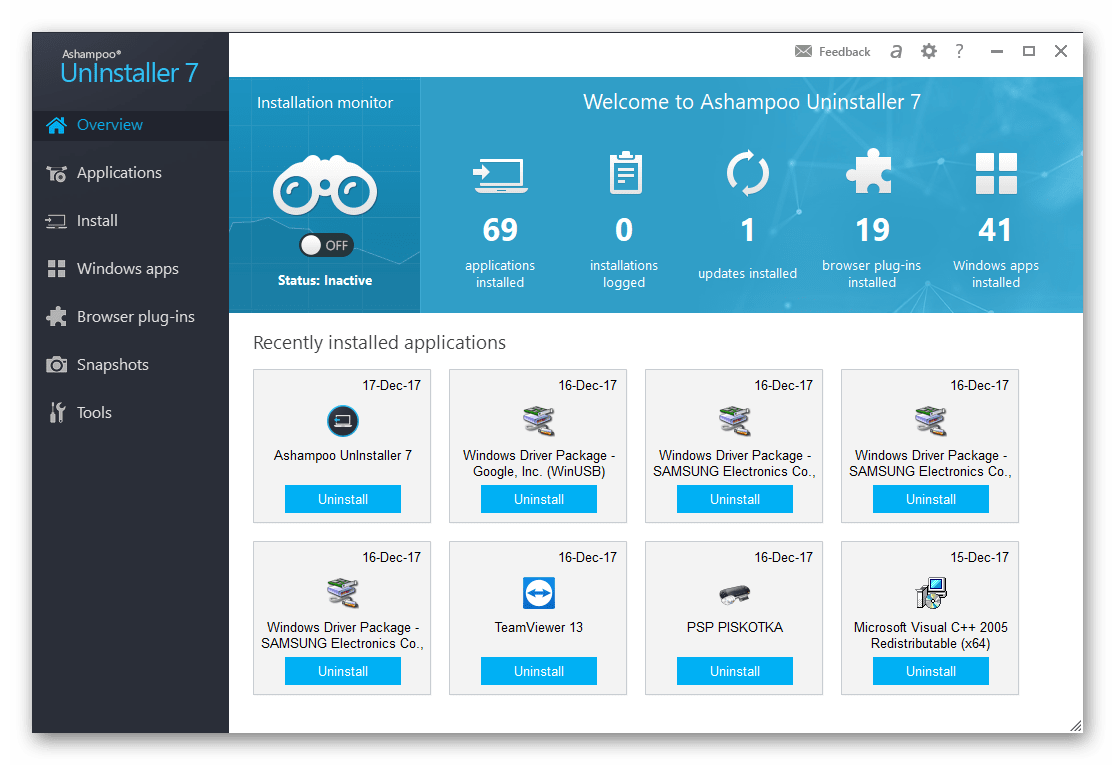Click the Microsoft Visual C++ 2005 thumbnail icon
Image resolution: width=1115 pixels, height=765 pixels.
tap(931, 593)
